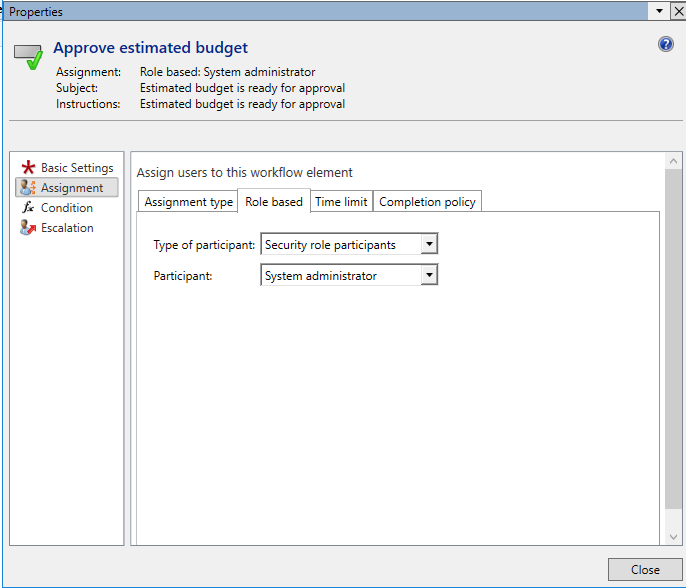Click the Escalation person-arrow icon
This screenshot has width=686, height=588.
click(28, 228)
